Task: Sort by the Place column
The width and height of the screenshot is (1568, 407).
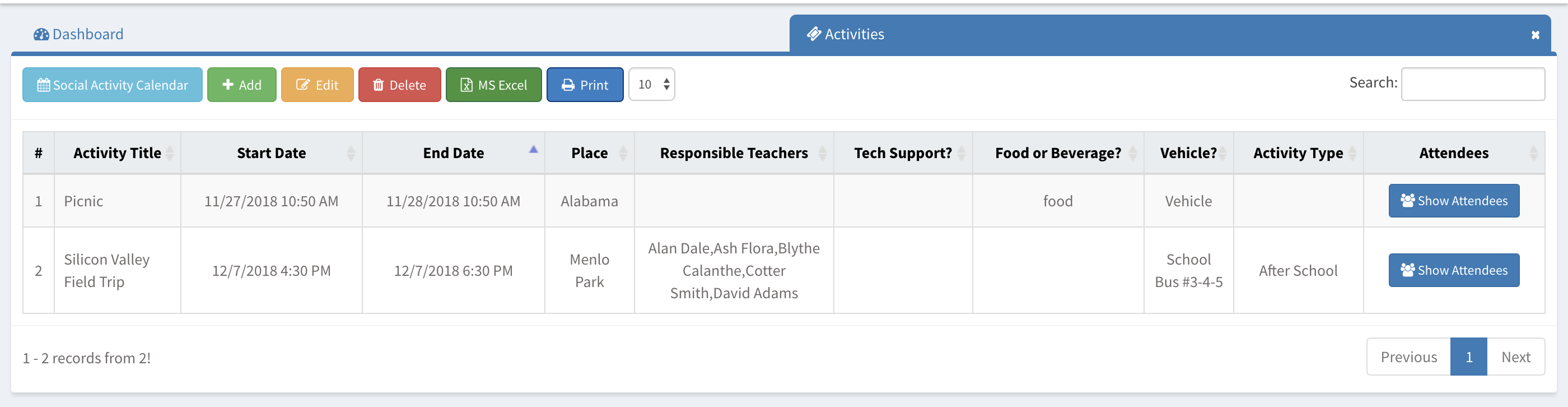Action: (x=589, y=153)
